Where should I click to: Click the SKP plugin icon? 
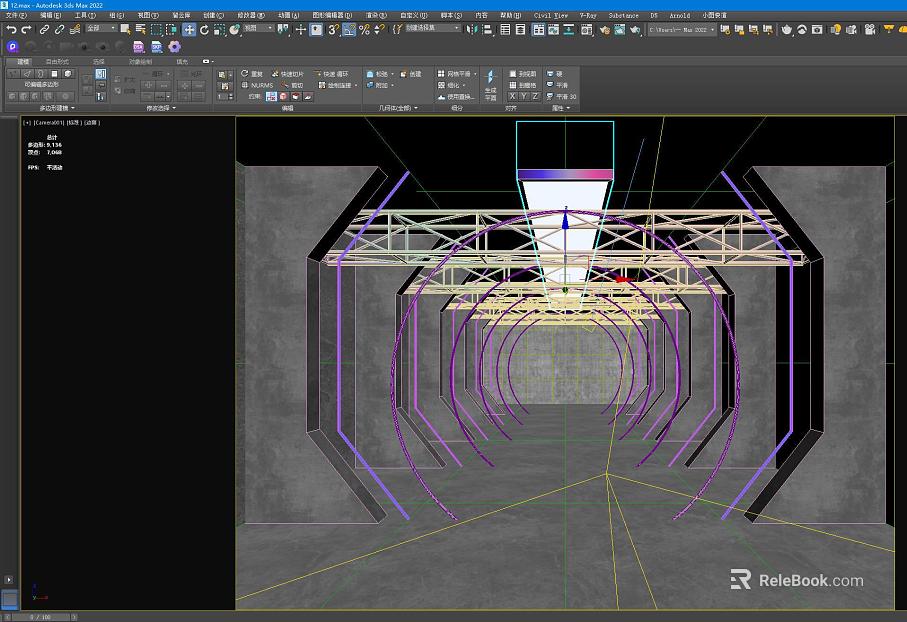click(x=157, y=46)
